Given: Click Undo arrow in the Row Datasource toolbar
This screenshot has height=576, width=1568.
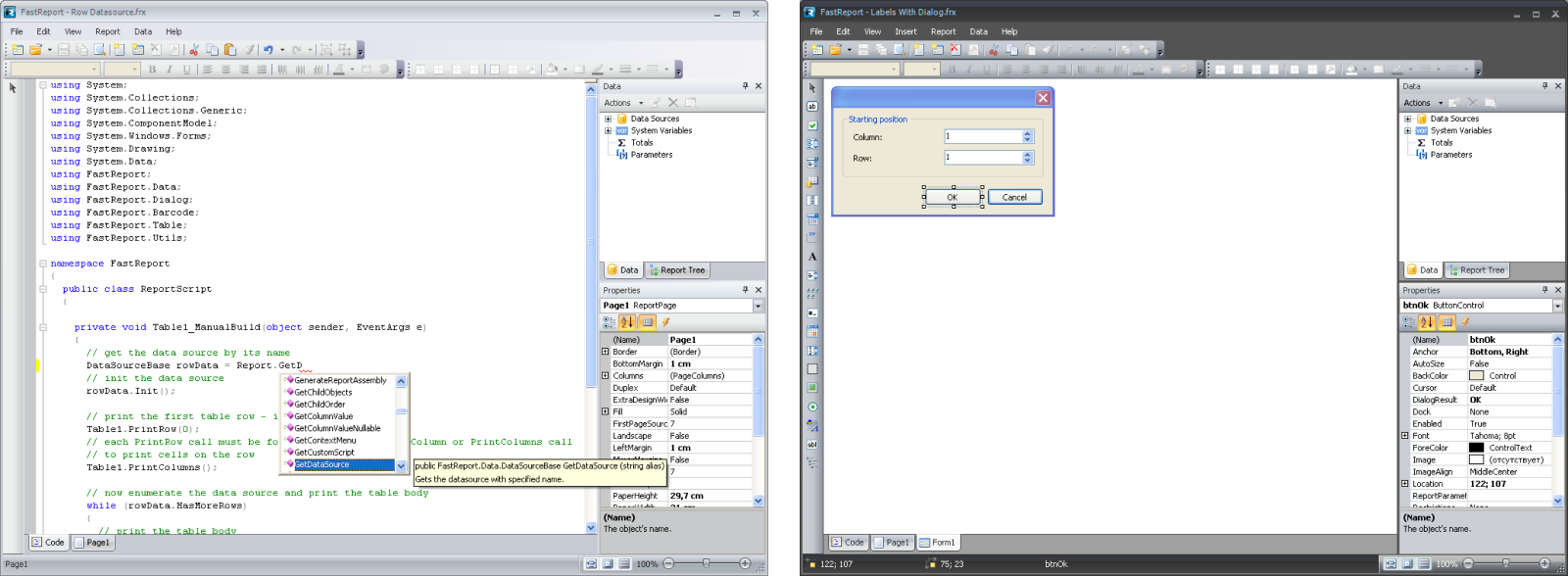Looking at the screenshot, I should coord(268,50).
